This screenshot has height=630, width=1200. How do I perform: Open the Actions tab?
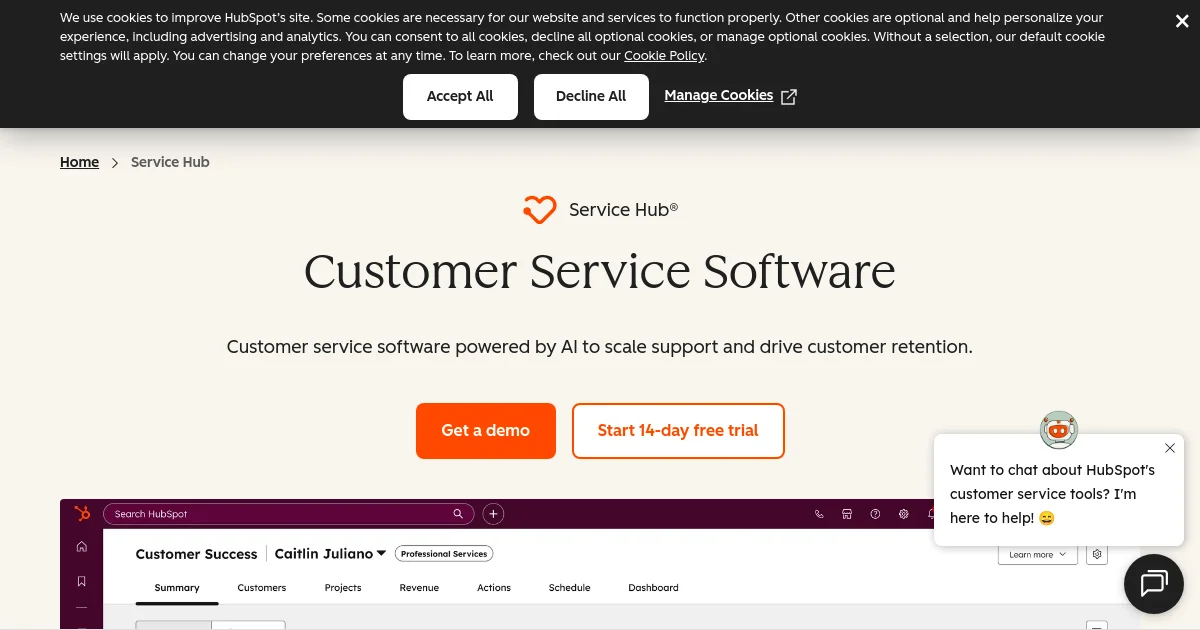[x=494, y=588]
